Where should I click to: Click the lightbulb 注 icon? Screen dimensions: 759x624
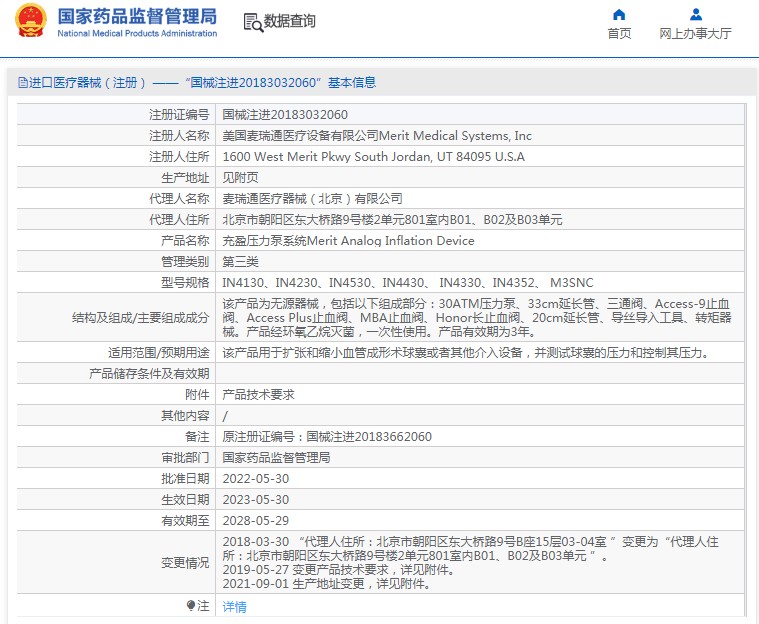click(191, 606)
